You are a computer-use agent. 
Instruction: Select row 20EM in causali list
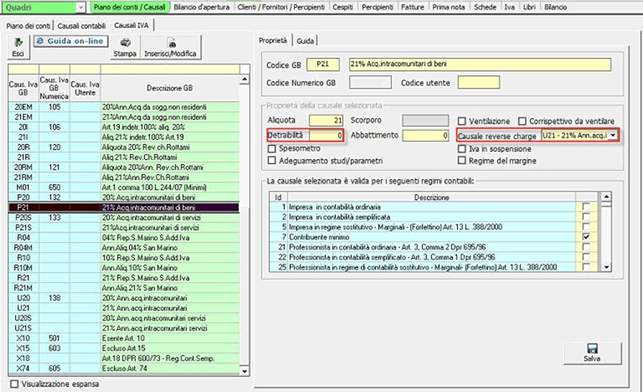tap(123, 107)
